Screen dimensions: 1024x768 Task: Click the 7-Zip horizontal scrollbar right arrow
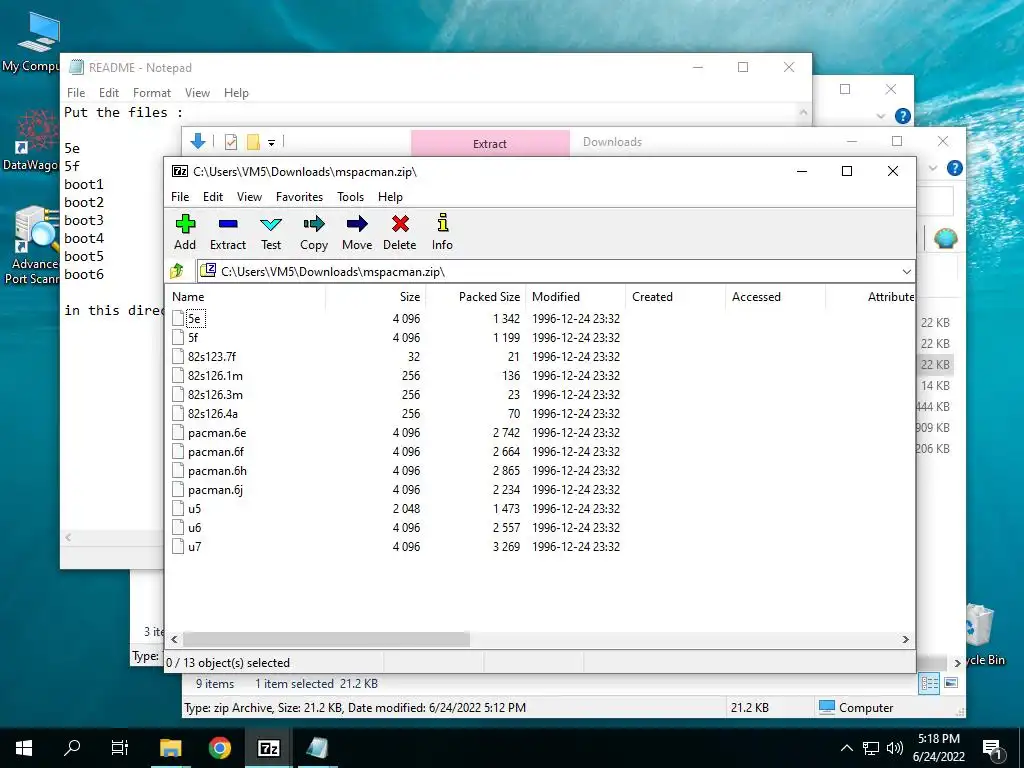coord(905,639)
